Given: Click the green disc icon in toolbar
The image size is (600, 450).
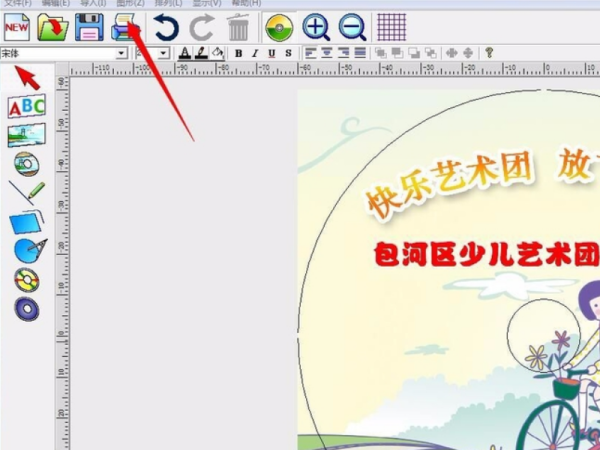Looking at the screenshot, I should coord(279,28).
